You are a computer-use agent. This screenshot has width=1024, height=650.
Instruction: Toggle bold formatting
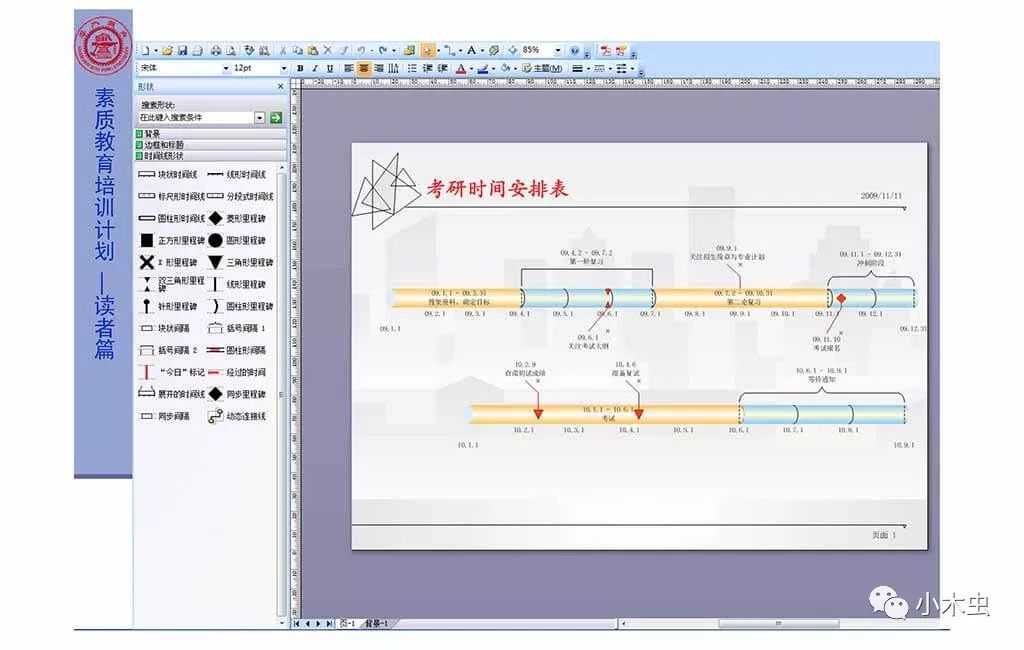pos(301,69)
